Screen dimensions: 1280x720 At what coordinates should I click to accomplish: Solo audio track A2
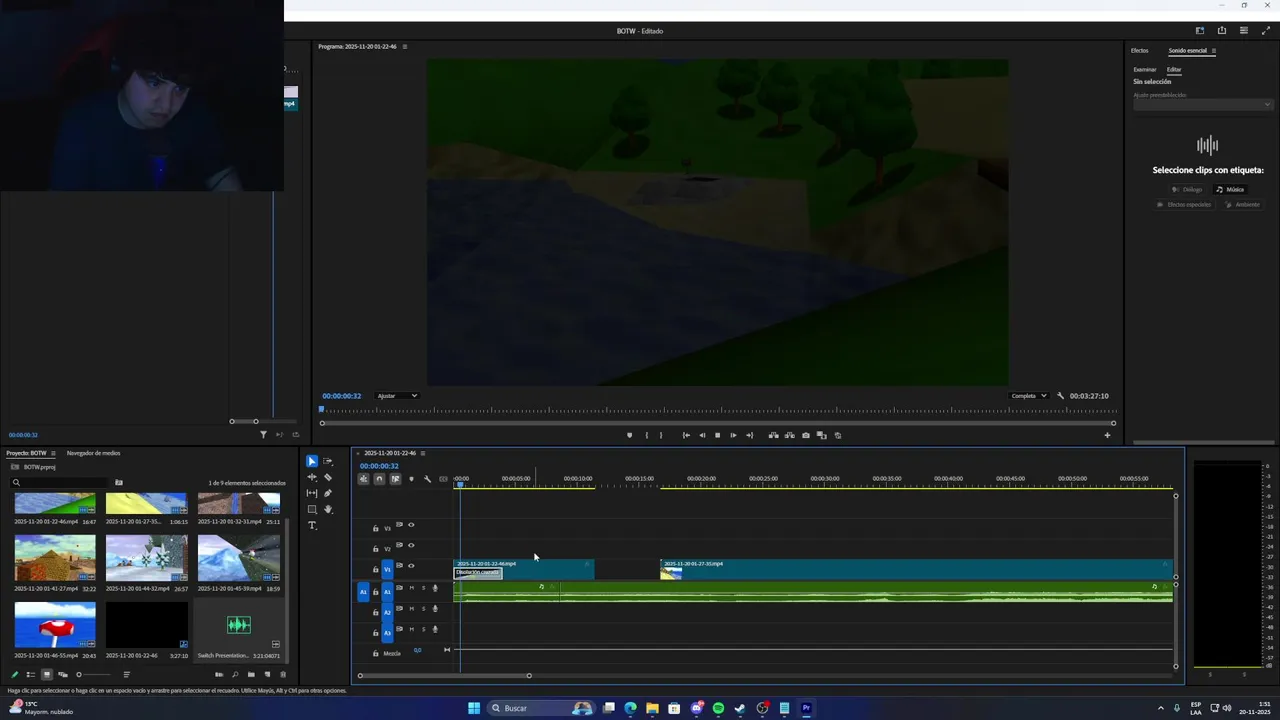click(x=423, y=608)
